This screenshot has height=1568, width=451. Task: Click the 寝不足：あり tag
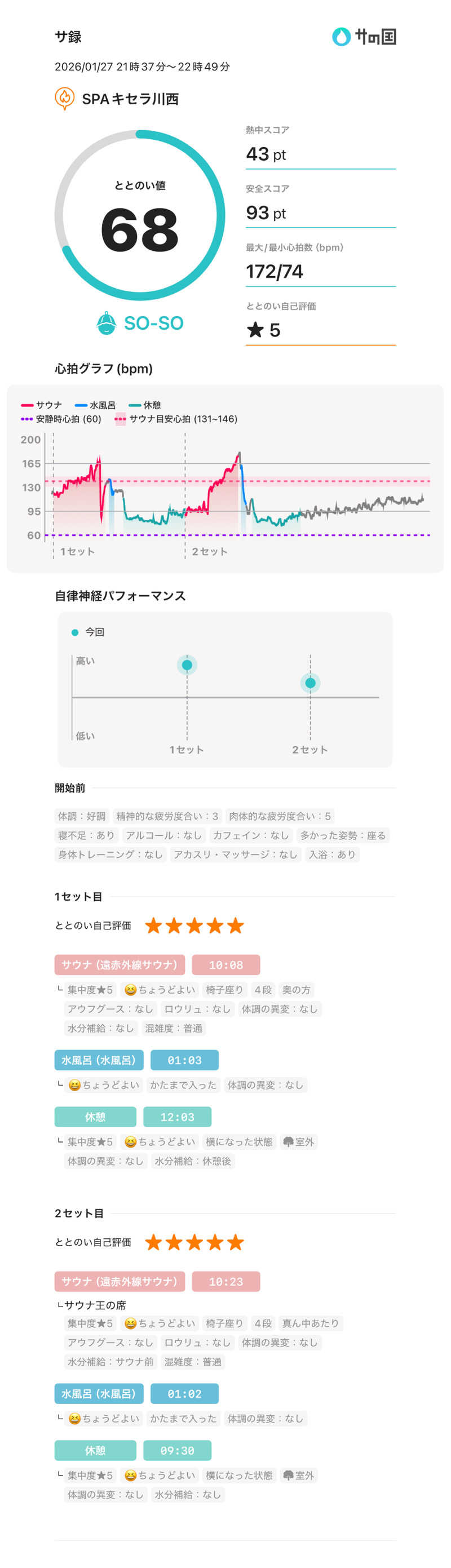(x=86, y=835)
